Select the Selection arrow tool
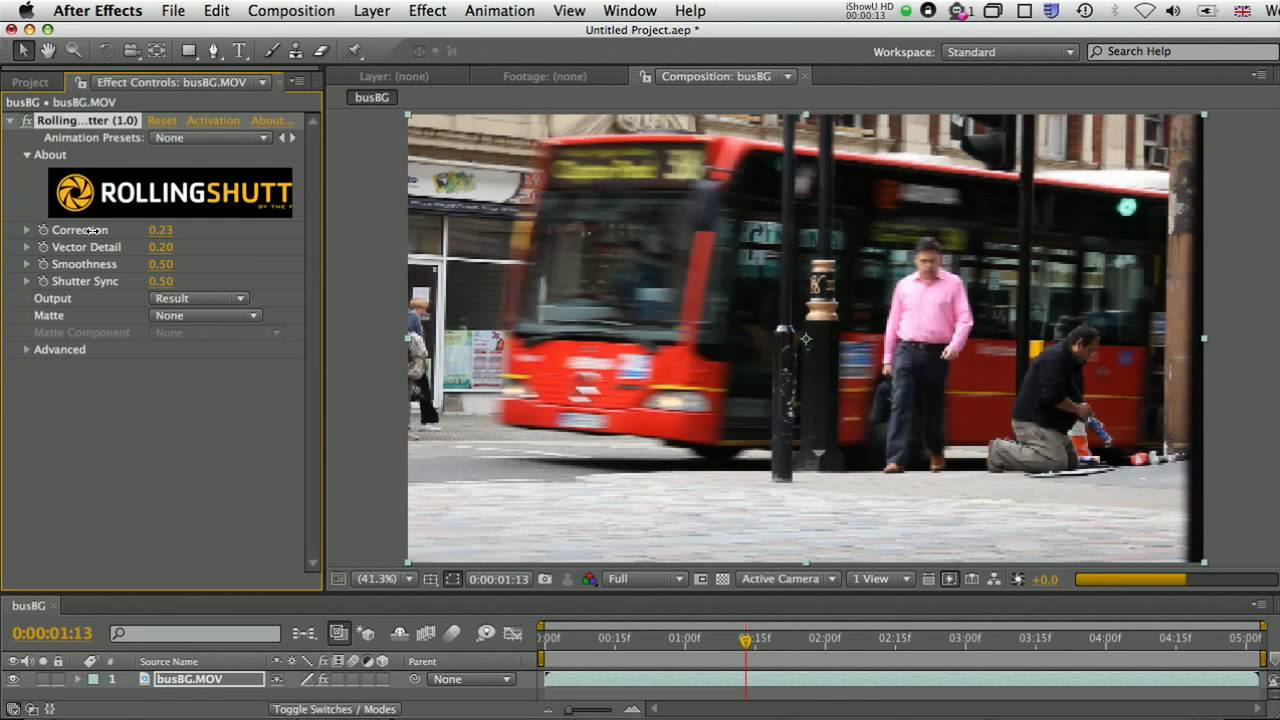 (x=24, y=50)
